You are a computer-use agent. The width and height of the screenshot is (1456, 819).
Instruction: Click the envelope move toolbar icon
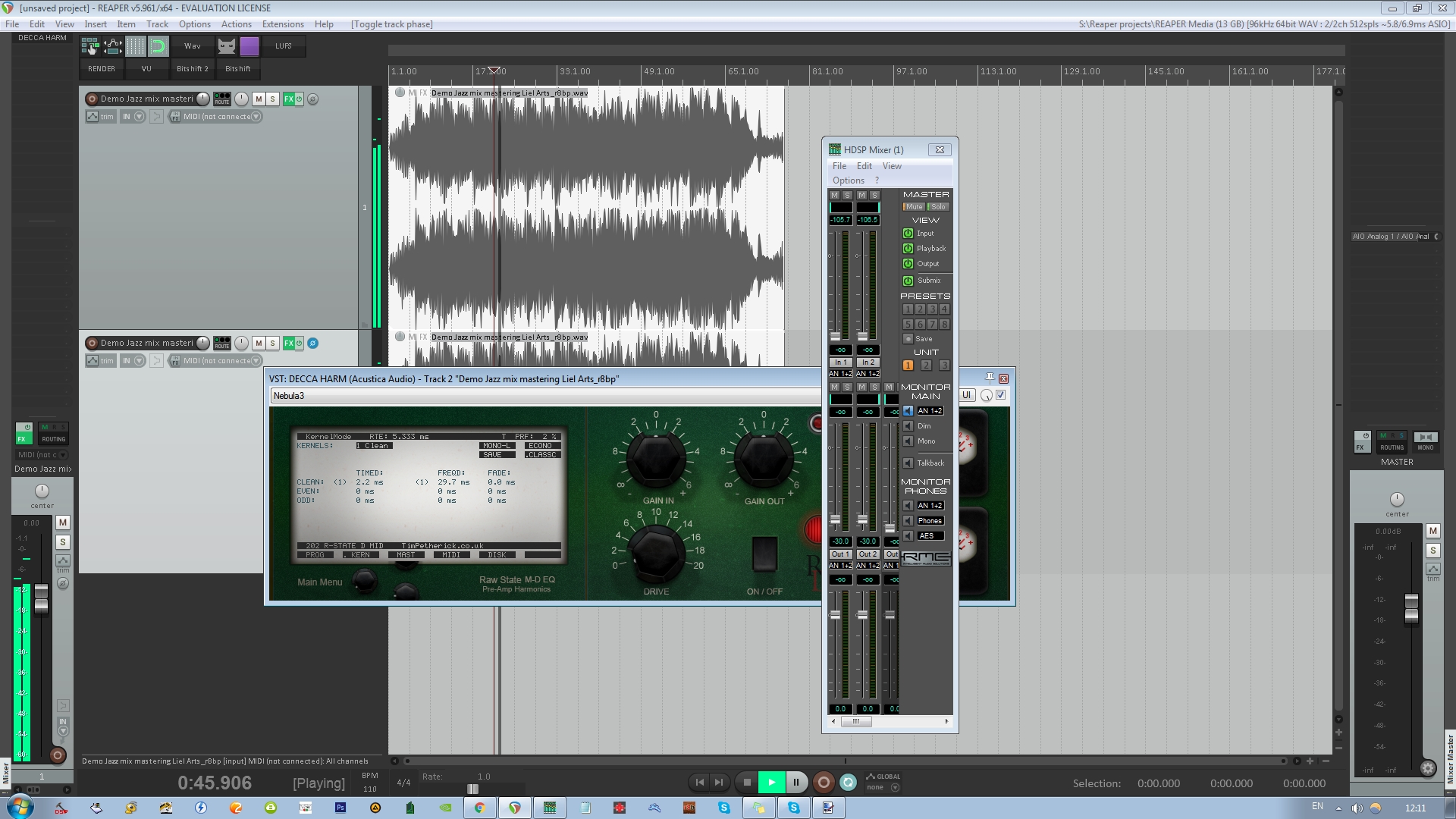pyautogui.click(x=113, y=46)
